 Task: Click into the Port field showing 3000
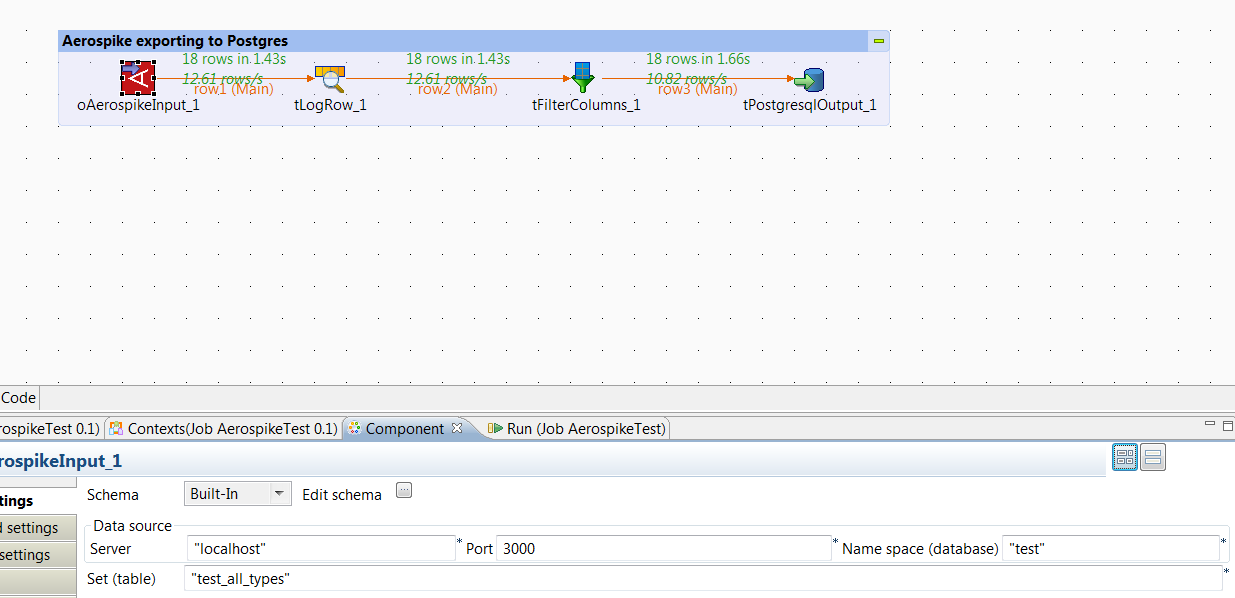pos(663,548)
